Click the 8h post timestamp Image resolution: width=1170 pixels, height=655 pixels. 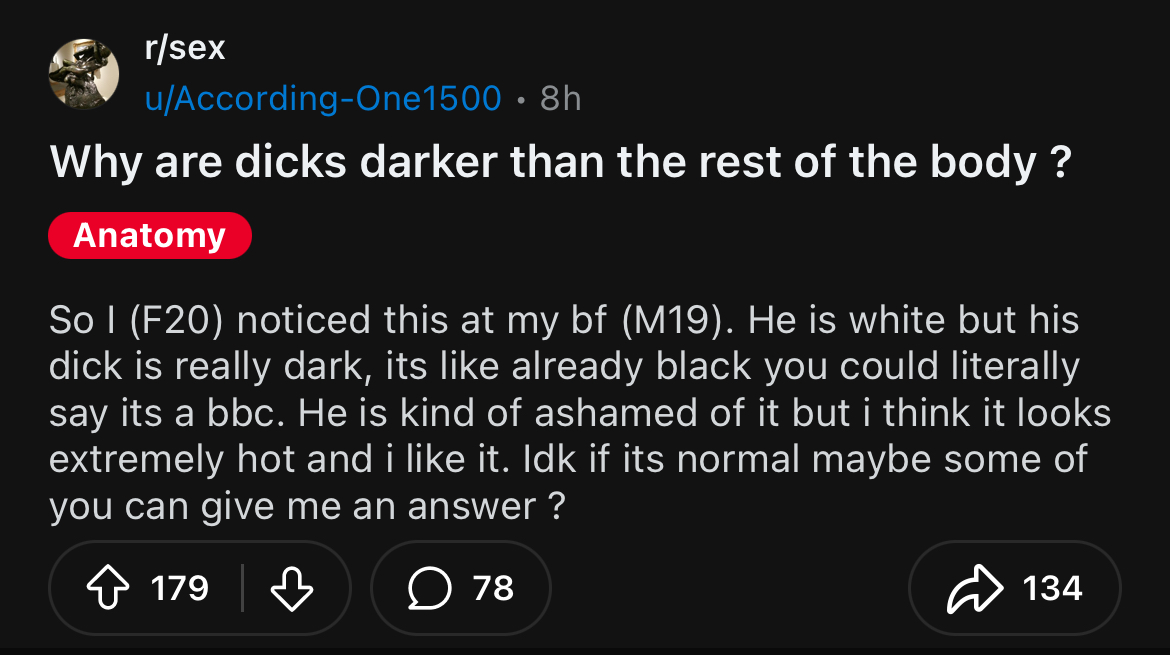point(560,98)
